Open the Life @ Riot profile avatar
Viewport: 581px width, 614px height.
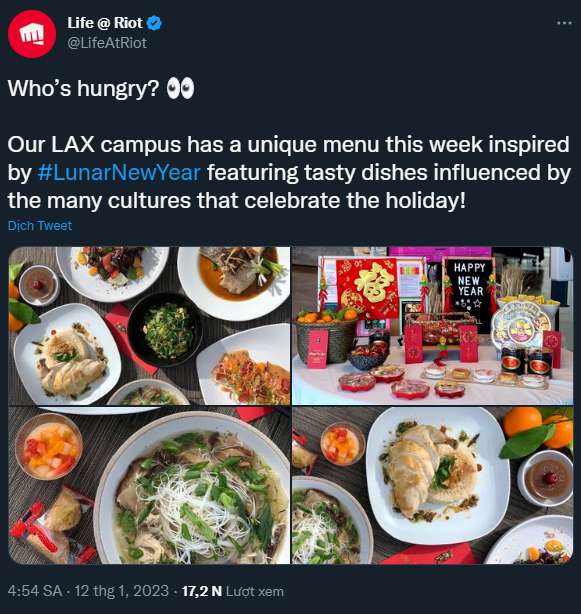(x=32, y=34)
